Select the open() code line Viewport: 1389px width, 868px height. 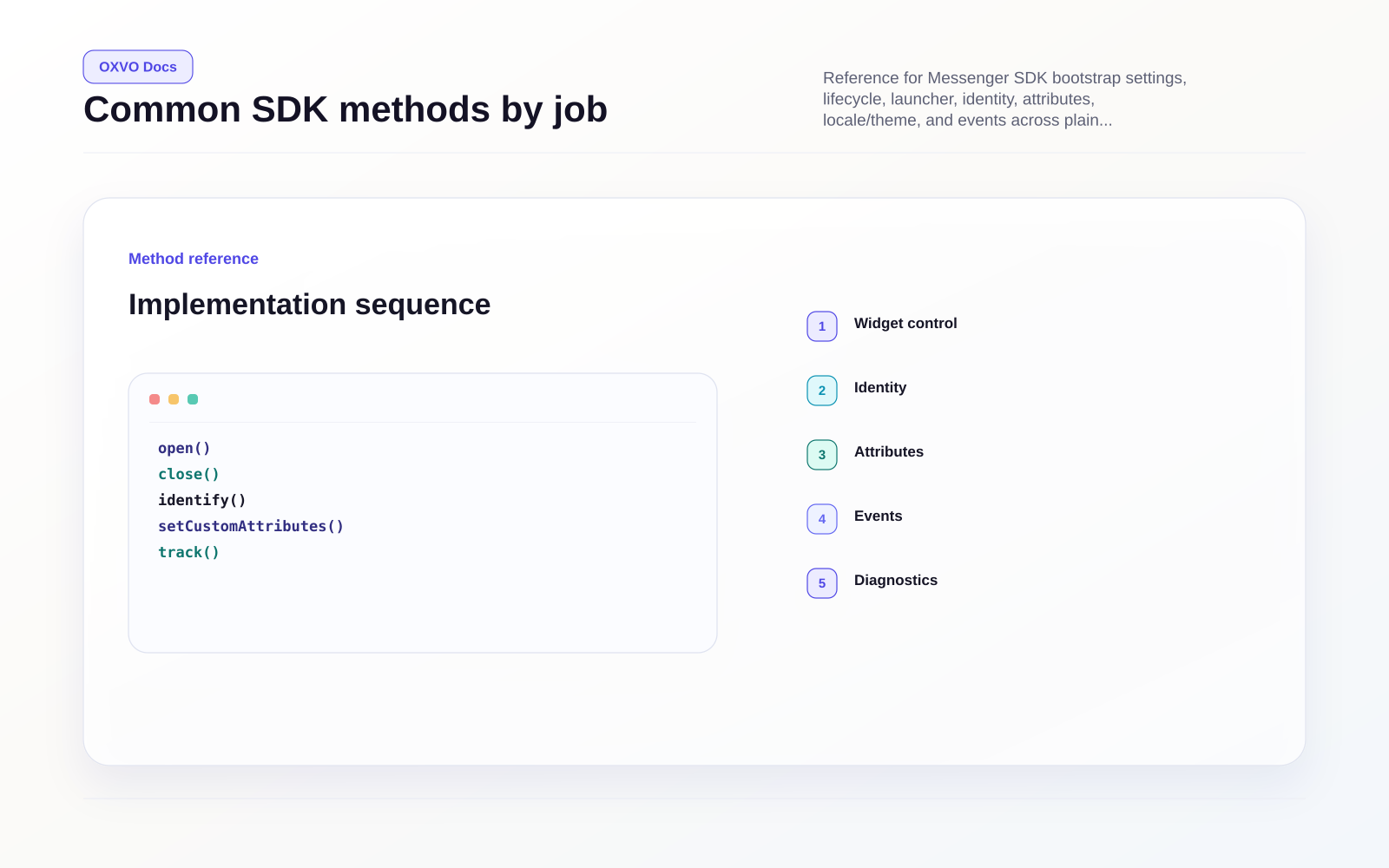click(184, 448)
